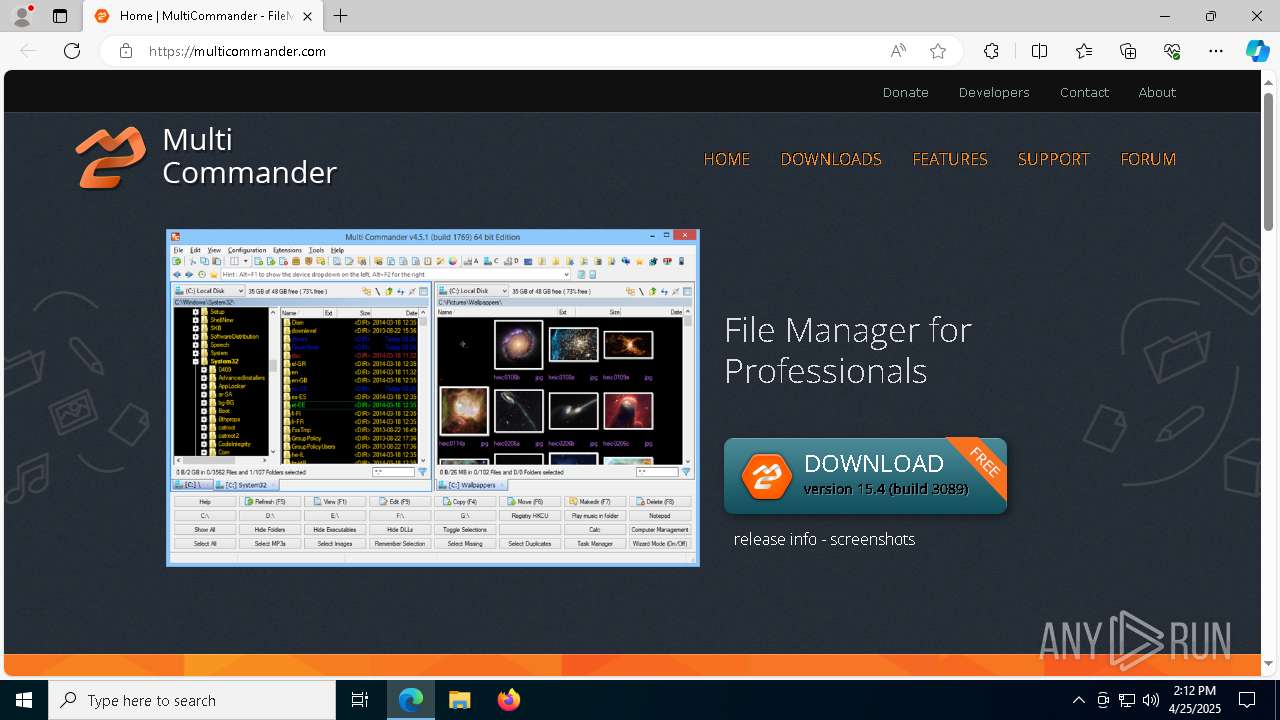This screenshot has width=1280, height=720.
Task: Open Favorites list icon
Action: pyautogui.click(x=1084, y=51)
